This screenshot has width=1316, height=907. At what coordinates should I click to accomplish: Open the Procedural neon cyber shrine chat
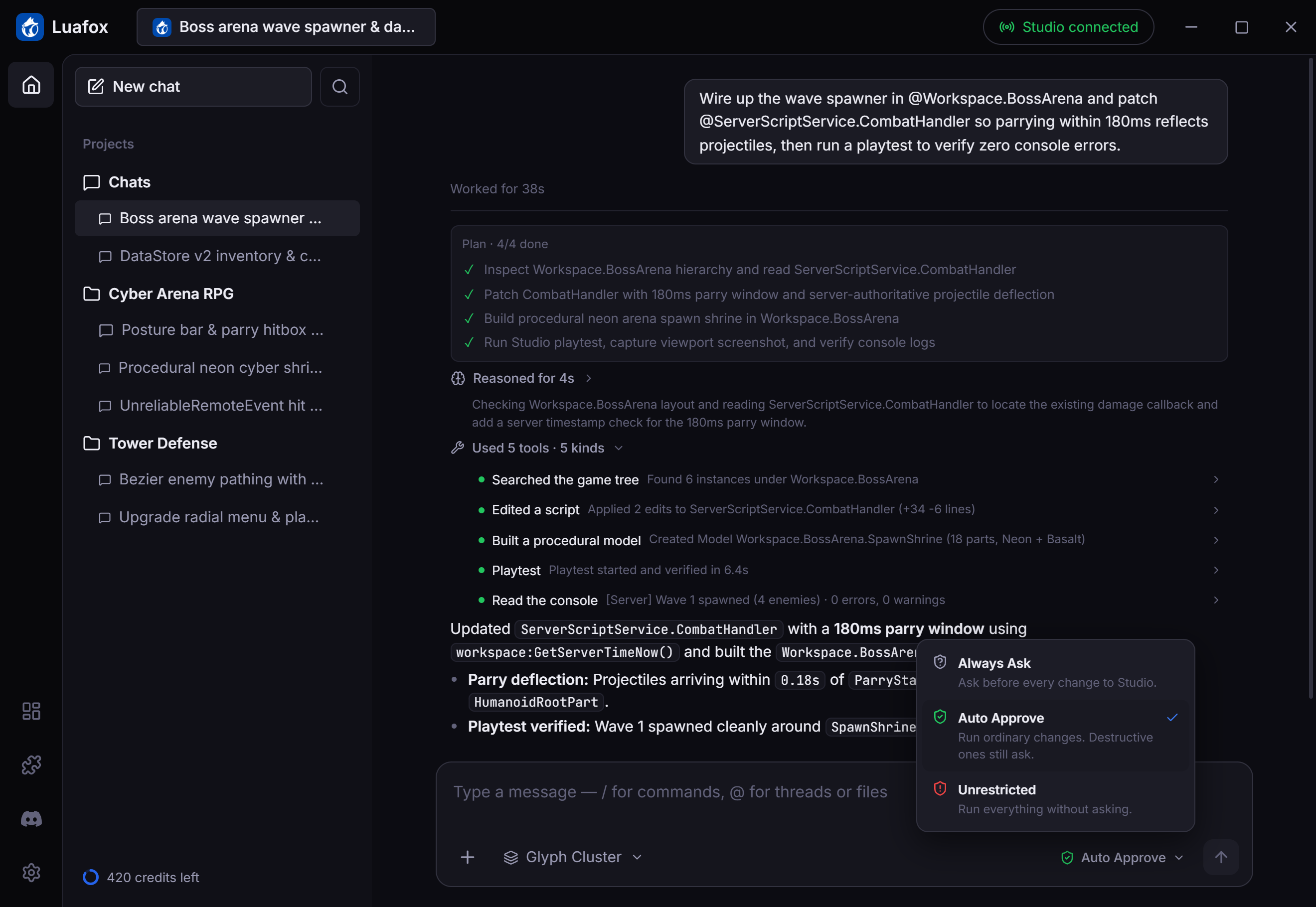(217, 368)
